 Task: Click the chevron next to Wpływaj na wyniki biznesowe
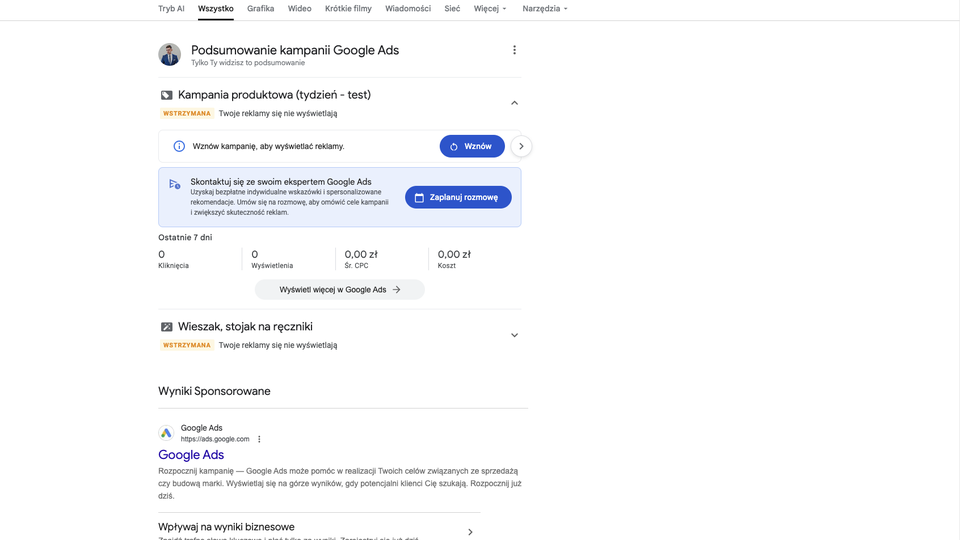(x=470, y=532)
